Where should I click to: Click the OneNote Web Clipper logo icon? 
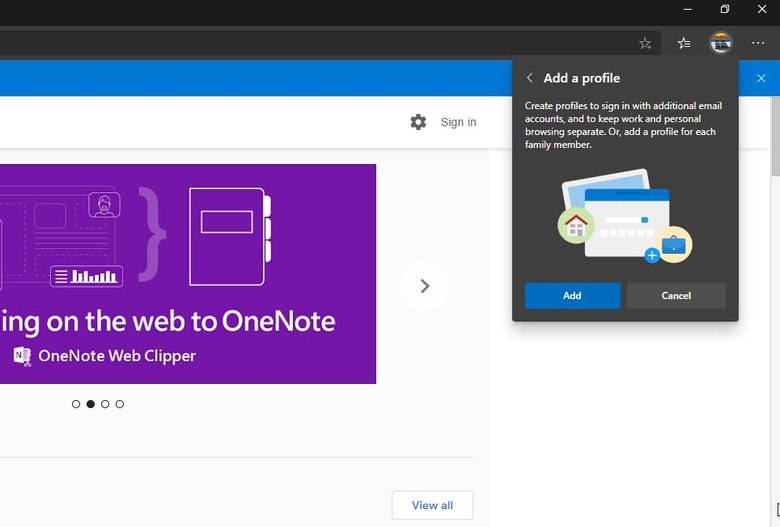[22, 356]
